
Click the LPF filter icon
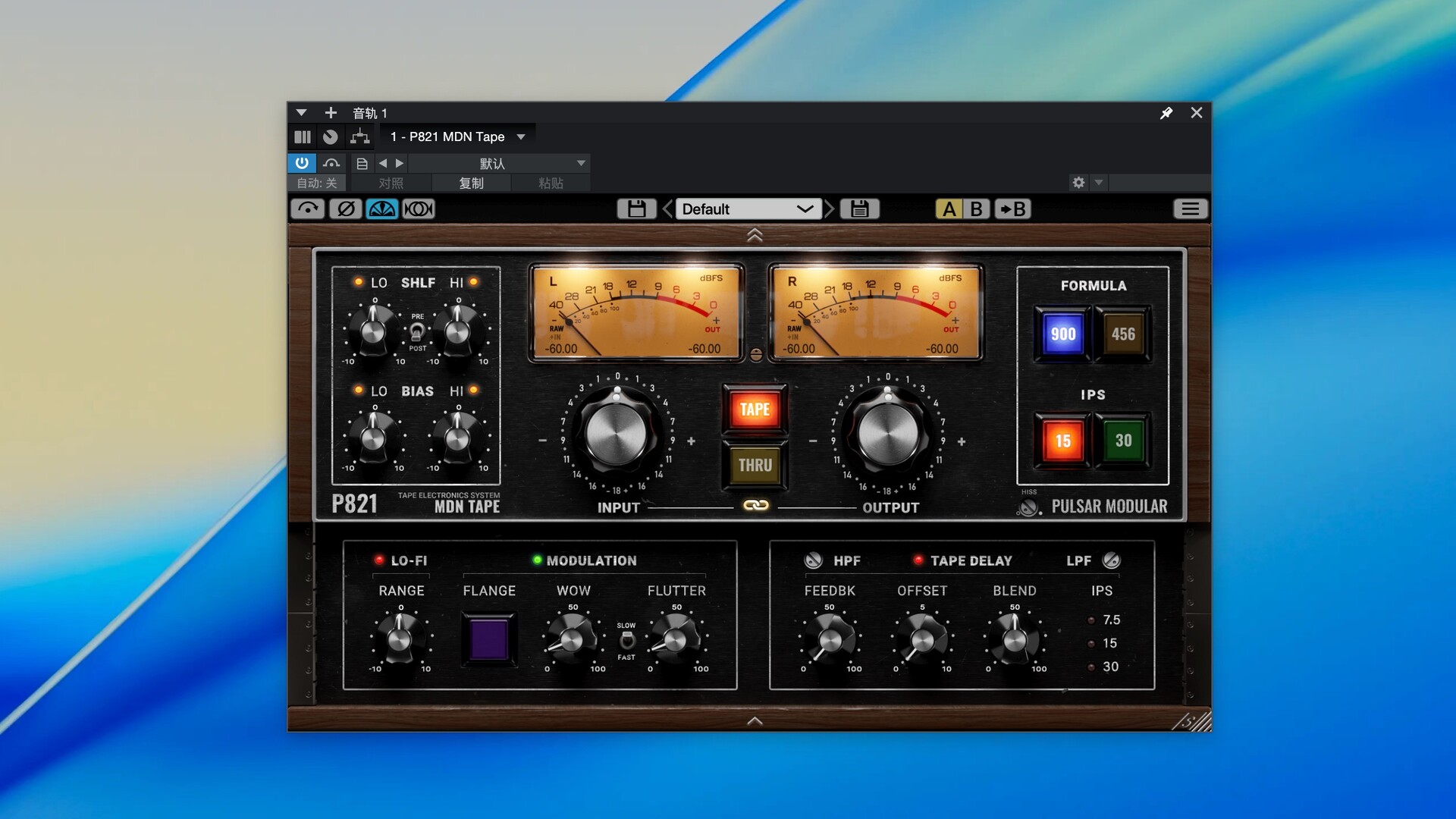tap(1111, 560)
